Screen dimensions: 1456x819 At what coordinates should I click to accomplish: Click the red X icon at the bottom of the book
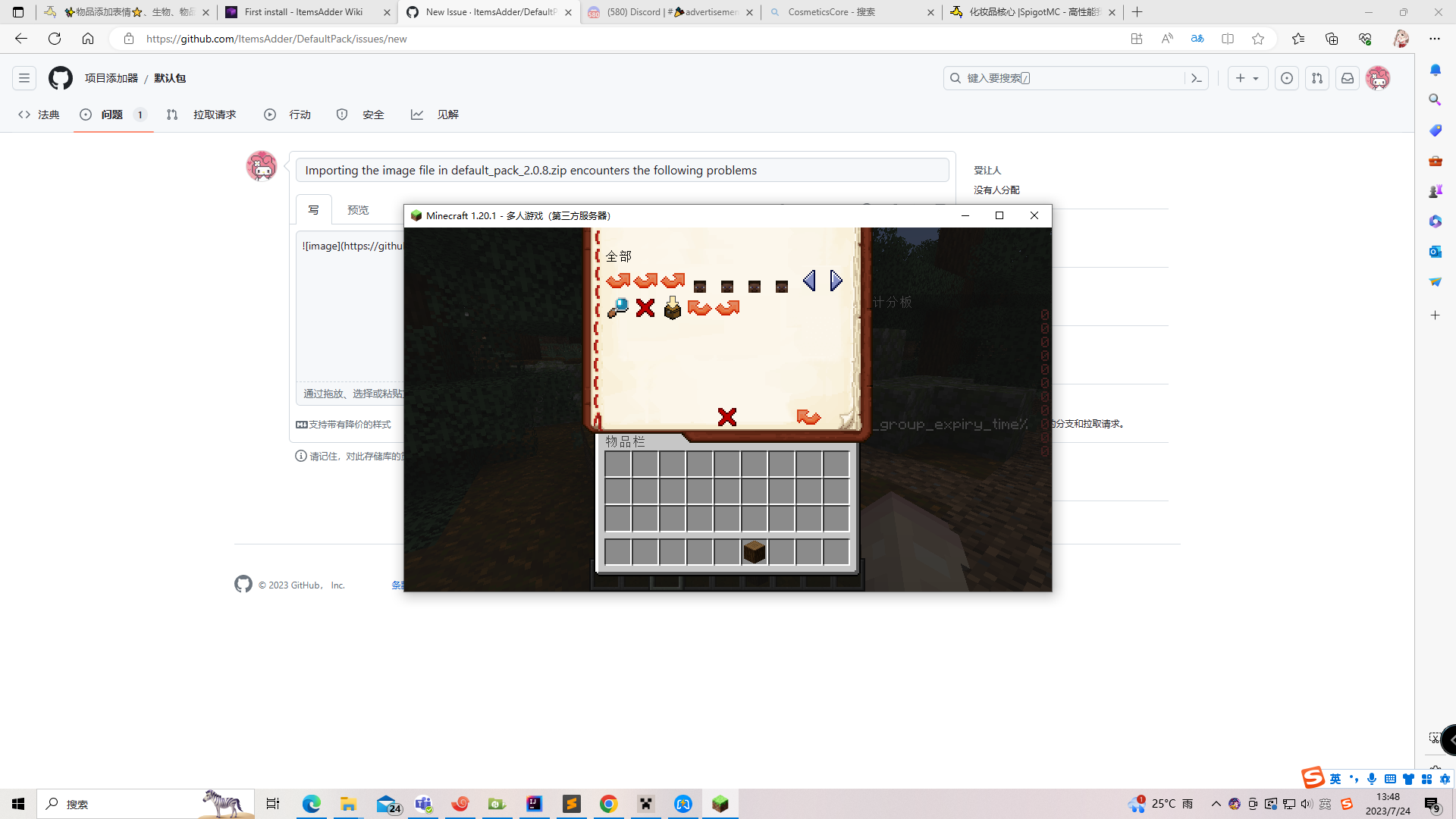point(726,416)
